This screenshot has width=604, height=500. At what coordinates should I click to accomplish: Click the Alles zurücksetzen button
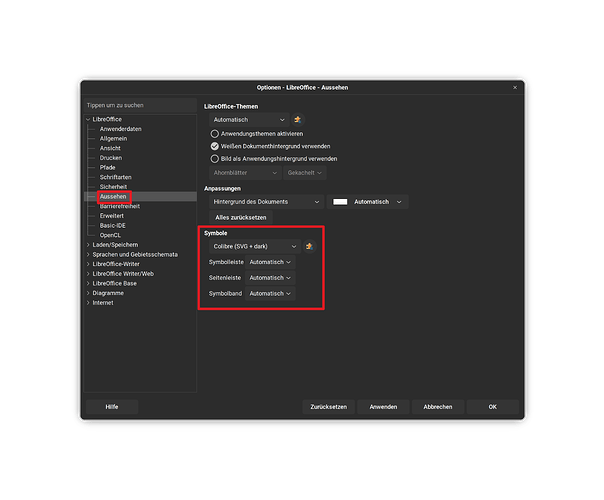[x=241, y=217]
